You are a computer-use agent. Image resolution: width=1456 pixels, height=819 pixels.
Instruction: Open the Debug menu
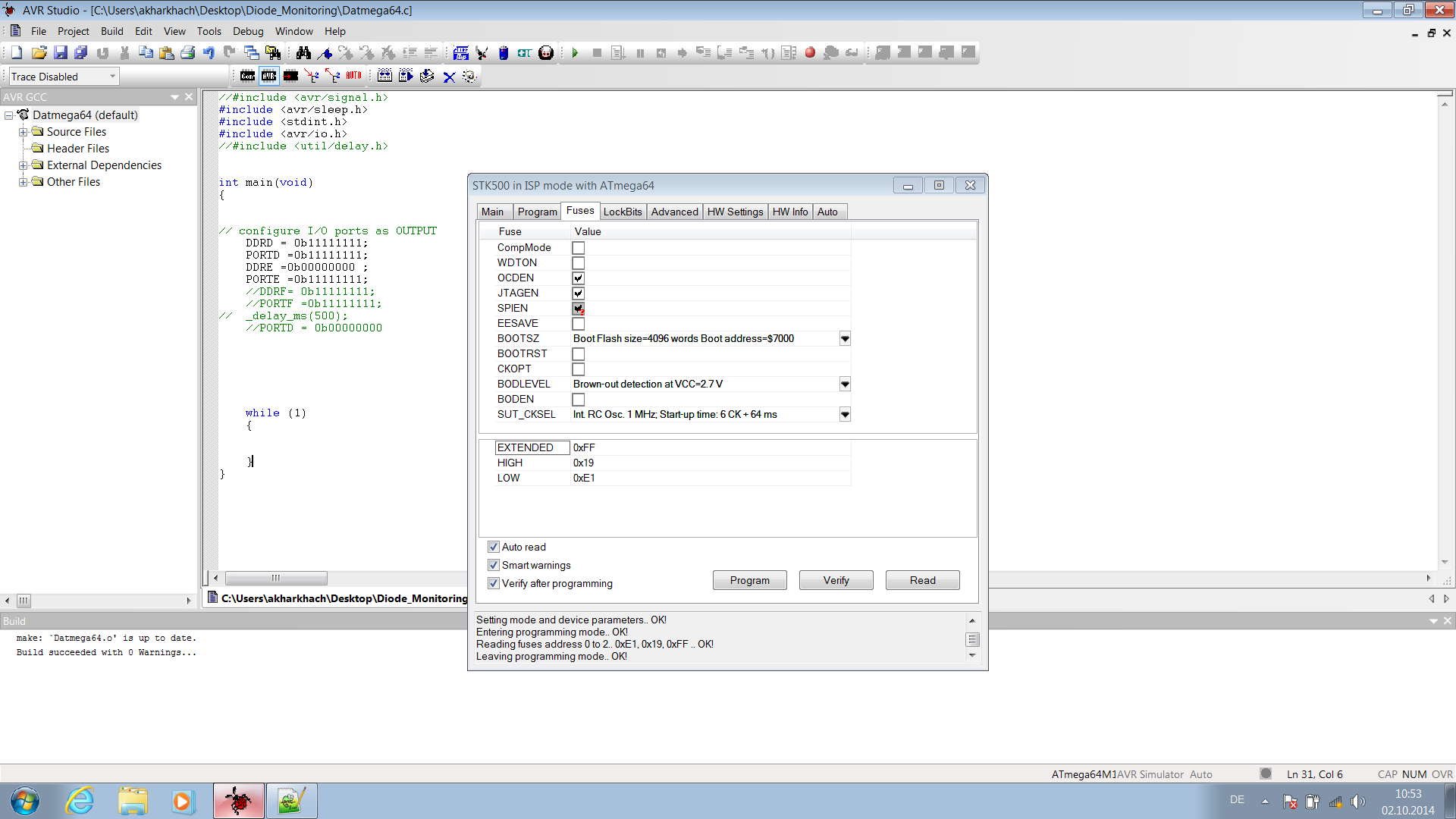[248, 31]
